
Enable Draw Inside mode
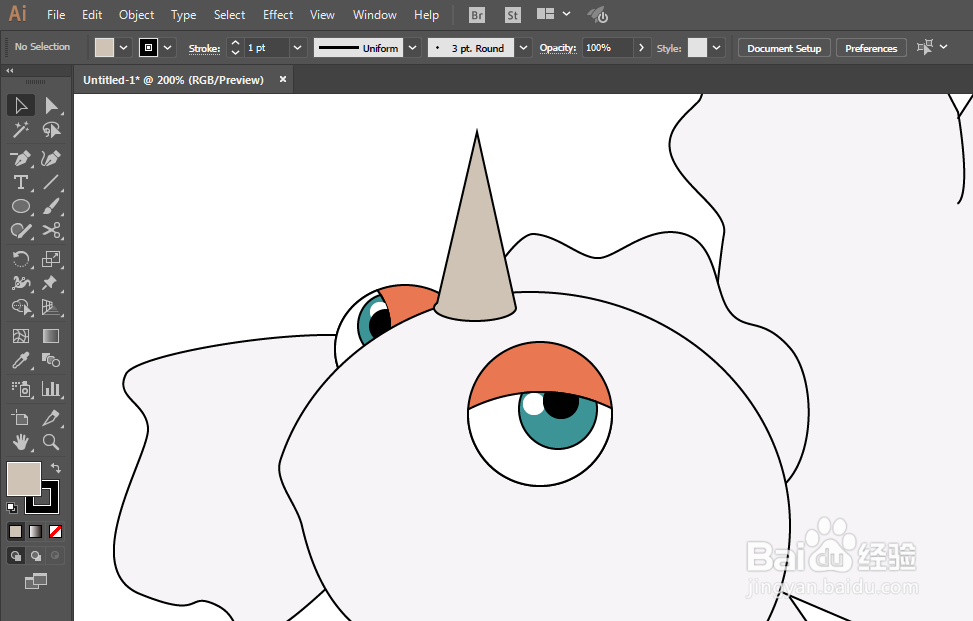[x=55, y=556]
